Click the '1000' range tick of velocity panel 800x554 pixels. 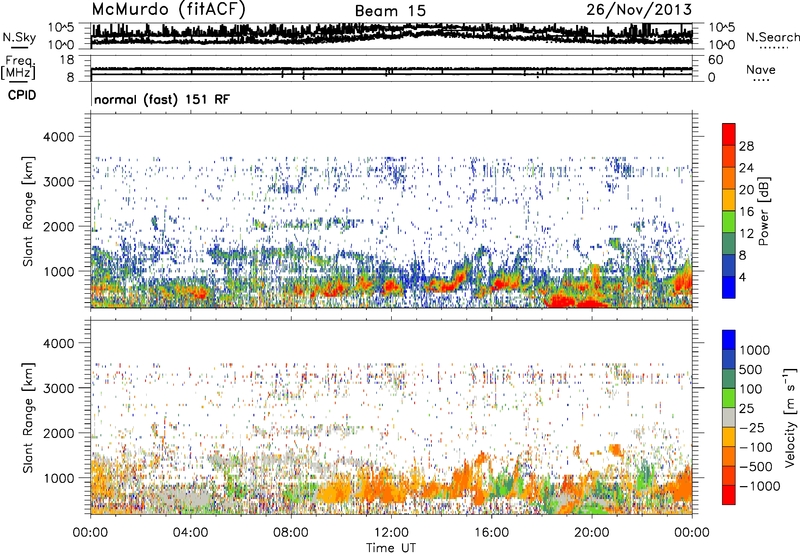(x=58, y=477)
